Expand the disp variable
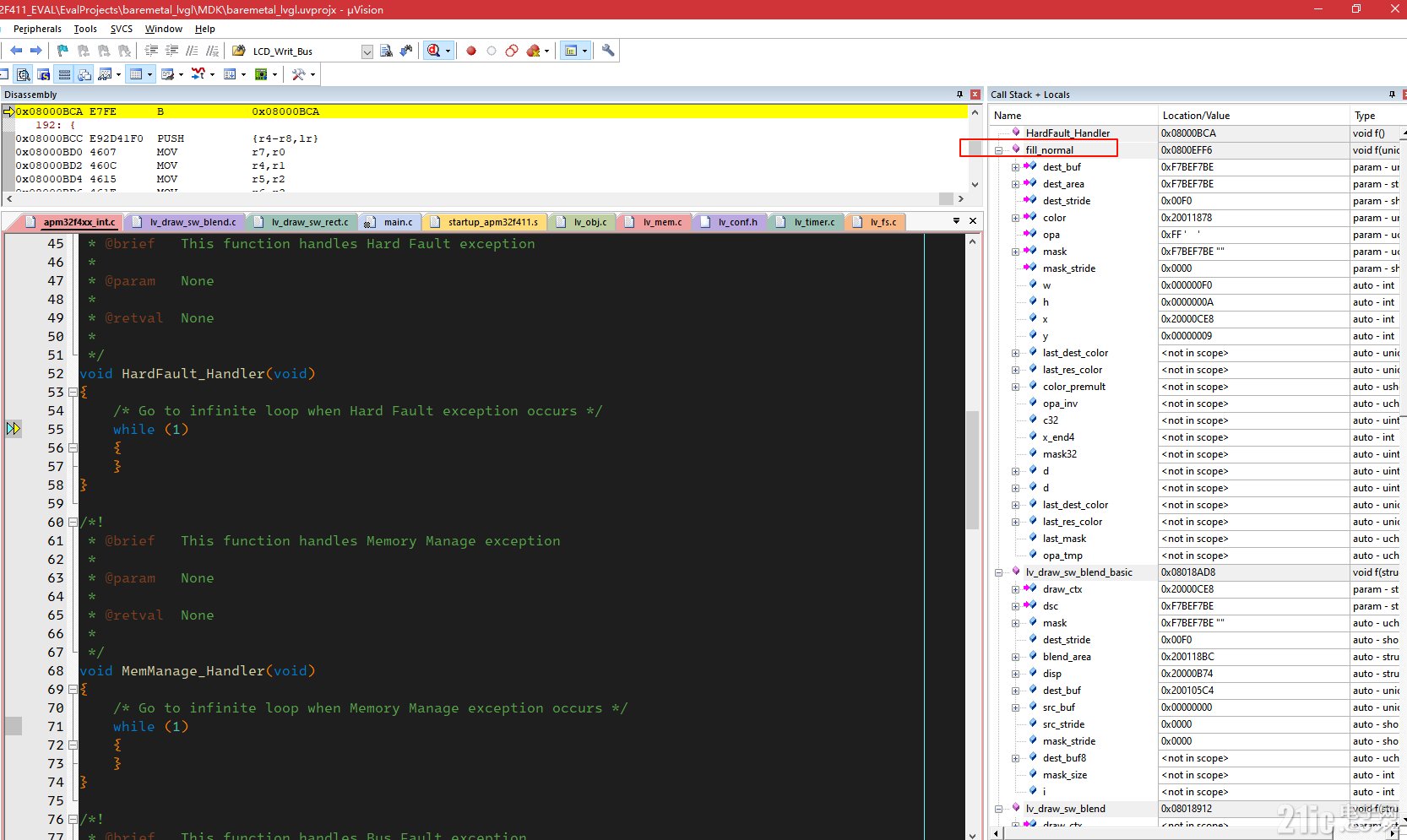Viewport: 1407px width, 840px height. (1015, 674)
